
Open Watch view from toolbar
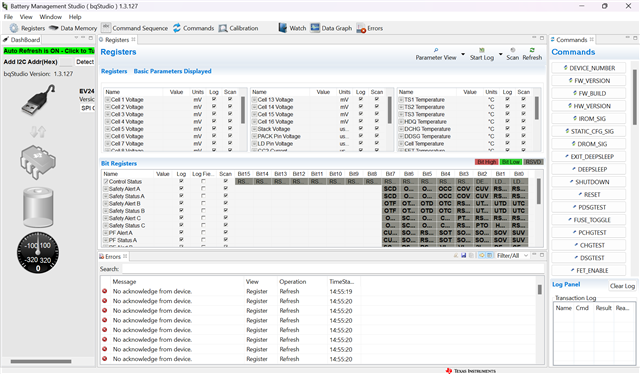tap(292, 28)
